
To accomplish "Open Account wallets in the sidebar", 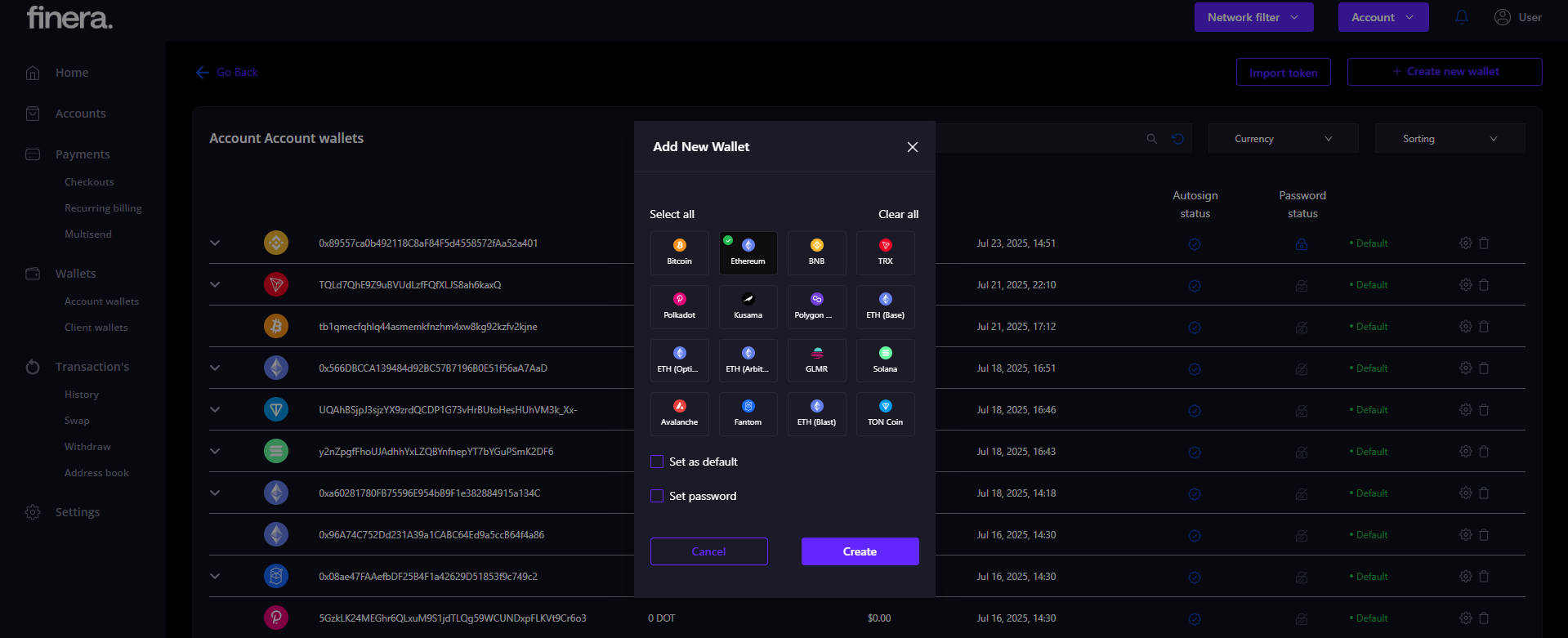I will pyautogui.click(x=101, y=301).
